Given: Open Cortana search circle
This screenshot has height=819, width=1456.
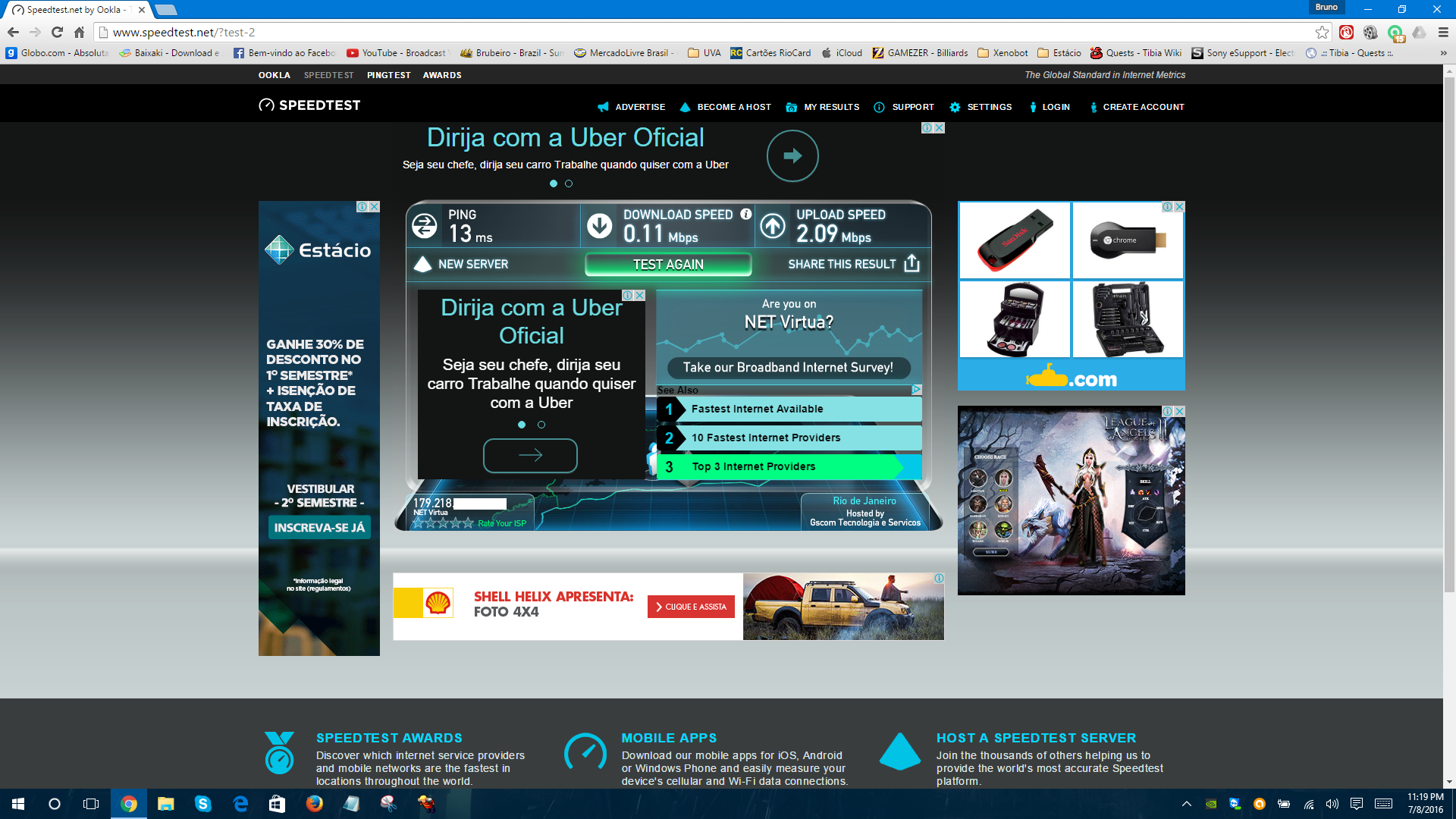Looking at the screenshot, I should tap(55, 804).
